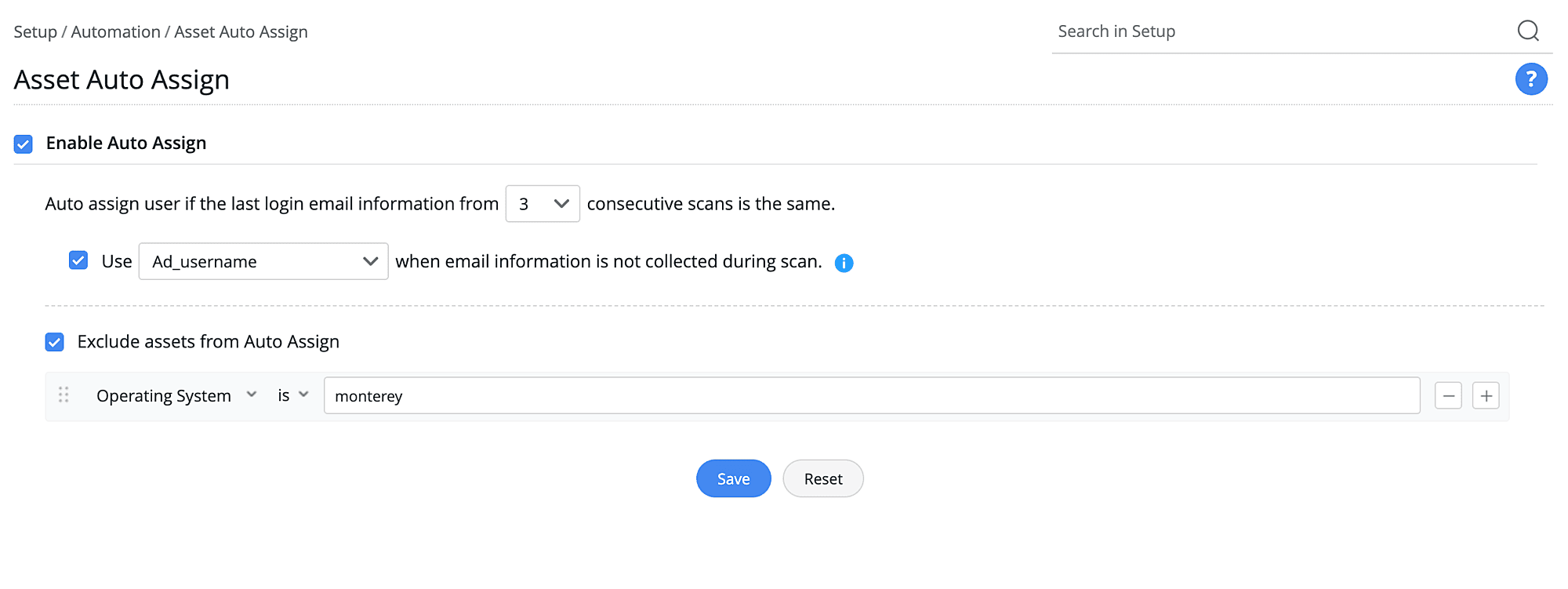This screenshot has height=589, width=1568.
Task: Disable the Enable Auto Assign checkbox
Action: point(24,144)
